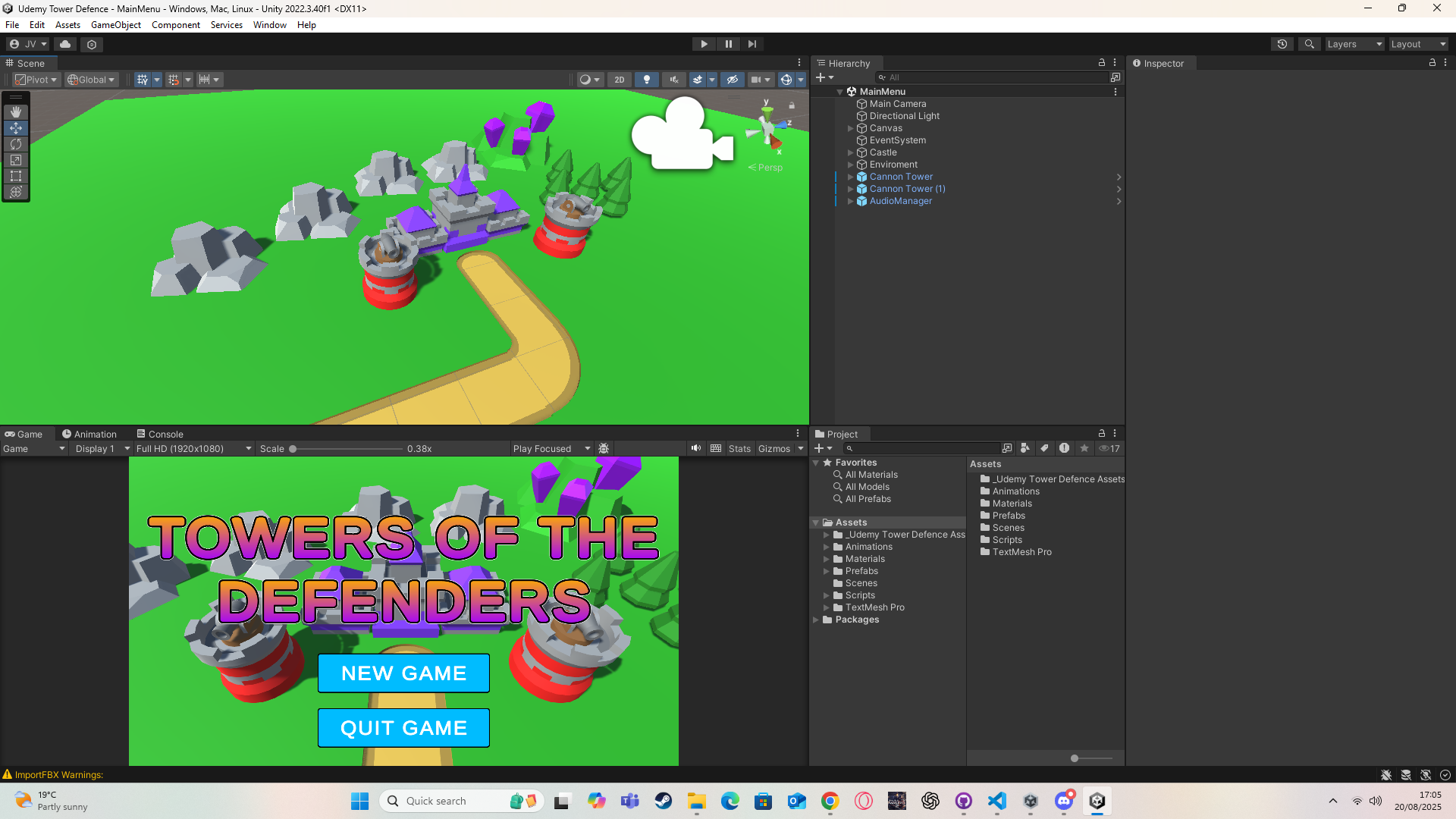Image resolution: width=1456 pixels, height=819 pixels.
Task: Select Cannon Tower (1) in Hierarchy
Action: pos(908,189)
